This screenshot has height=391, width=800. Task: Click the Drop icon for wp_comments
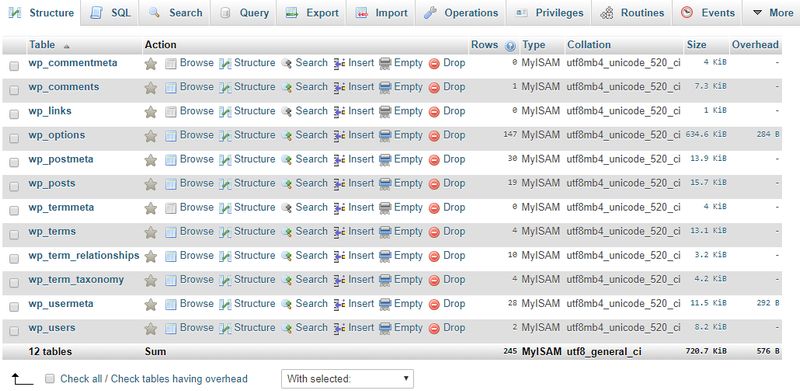(434, 88)
